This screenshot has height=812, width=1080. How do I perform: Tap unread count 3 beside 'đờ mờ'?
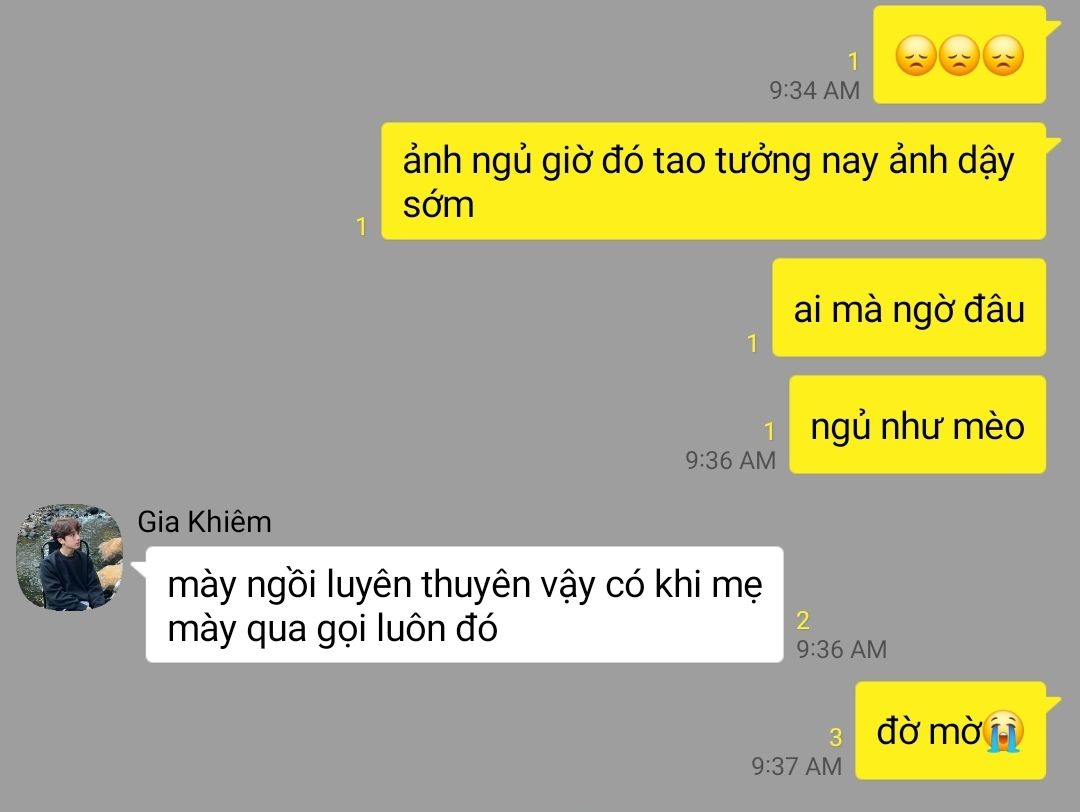tap(835, 738)
